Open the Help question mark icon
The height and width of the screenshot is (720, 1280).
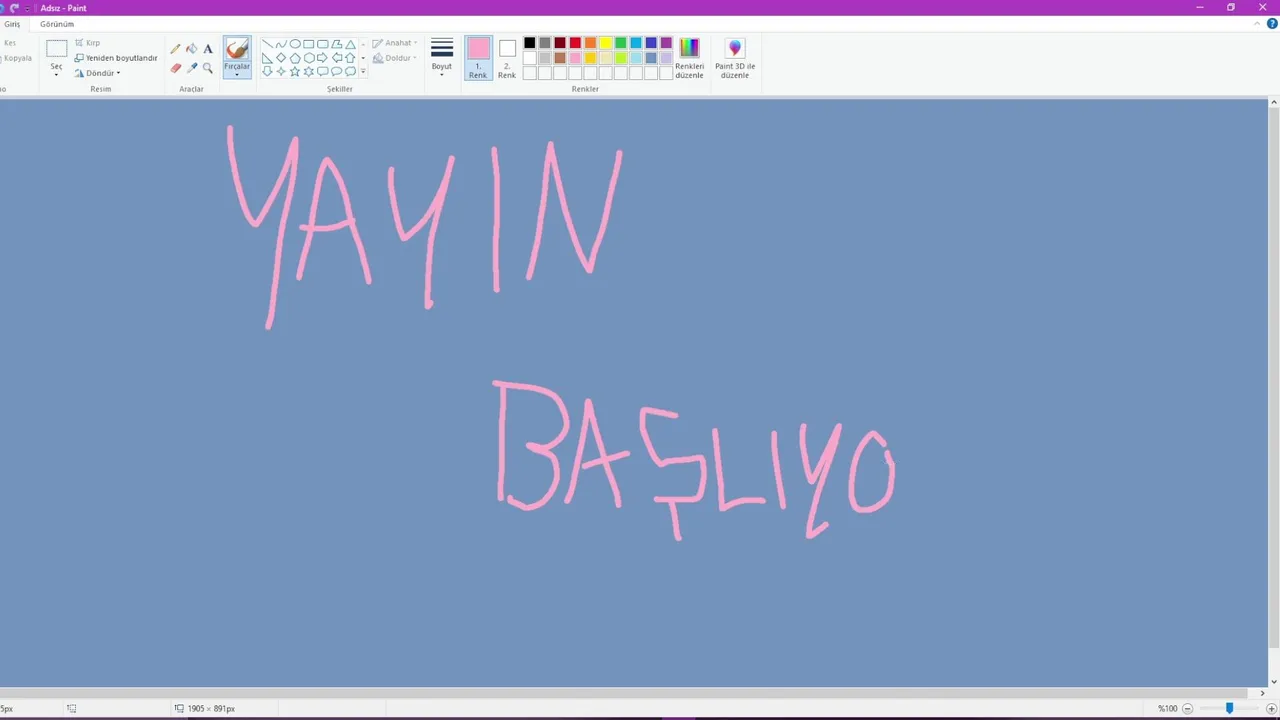[x=1272, y=24]
